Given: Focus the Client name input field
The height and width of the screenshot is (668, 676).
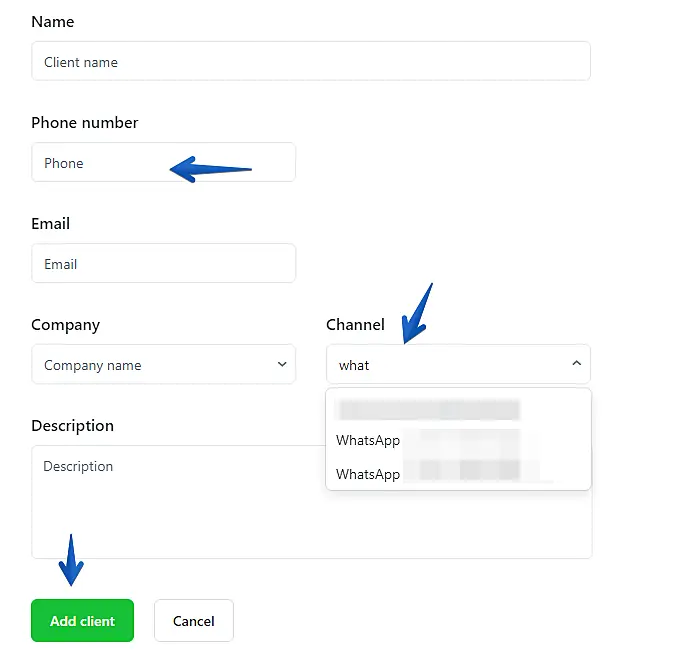Looking at the screenshot, I should click(310, 62).
